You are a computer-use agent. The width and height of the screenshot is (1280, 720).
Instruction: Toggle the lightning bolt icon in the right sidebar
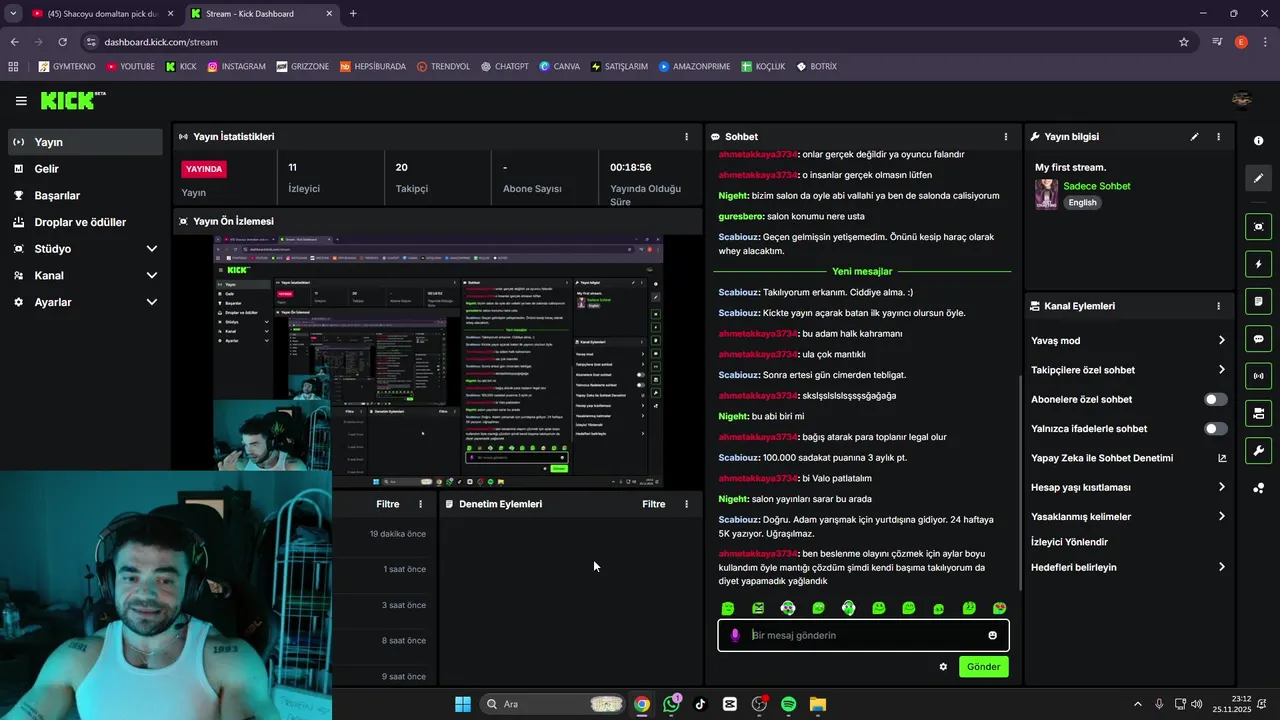point(1259,264)
